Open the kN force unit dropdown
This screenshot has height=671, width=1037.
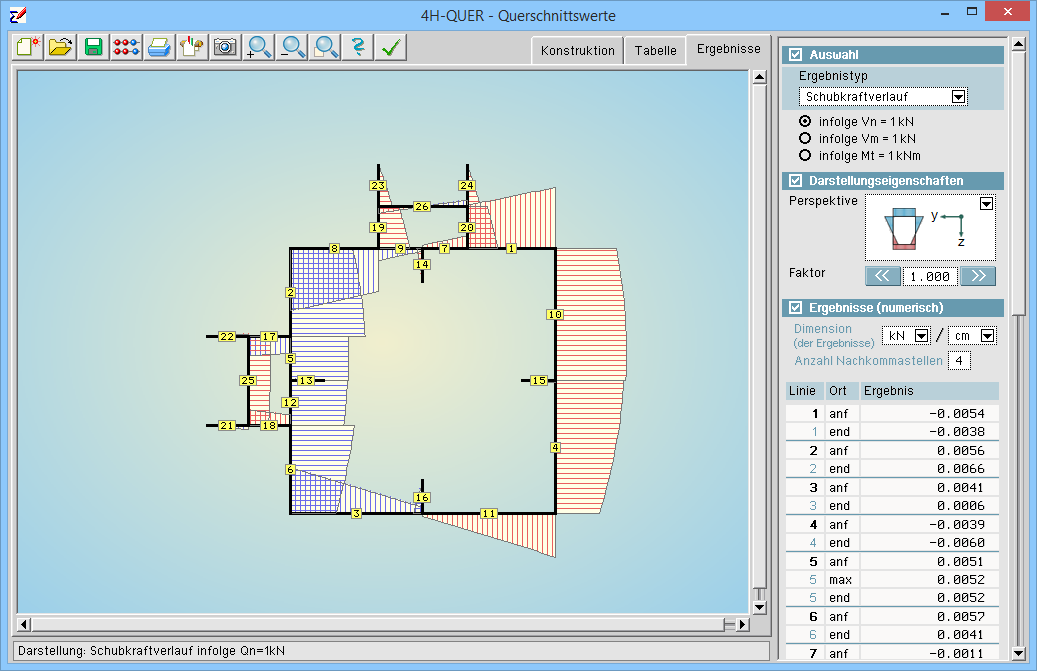click(x=921, y=336)
